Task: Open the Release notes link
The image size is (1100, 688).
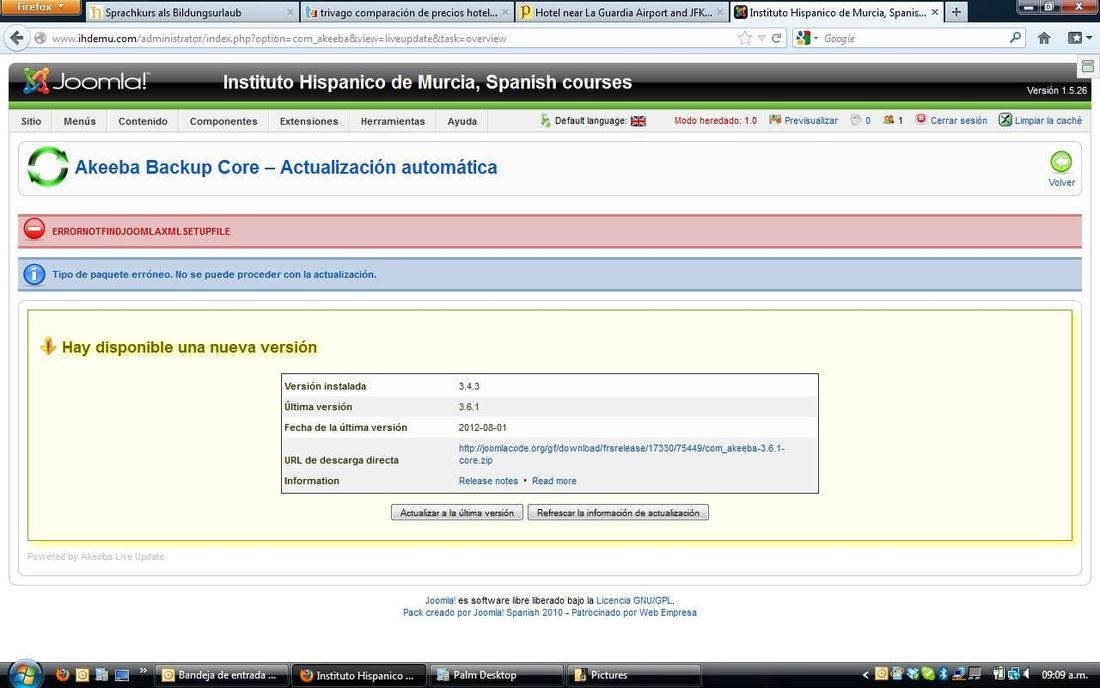Action: pyautogui.click(x=488, y=481)
